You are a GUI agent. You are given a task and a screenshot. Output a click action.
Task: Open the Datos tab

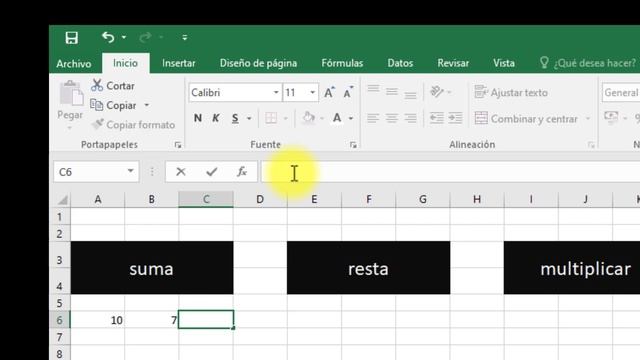(x=400, y=63)
